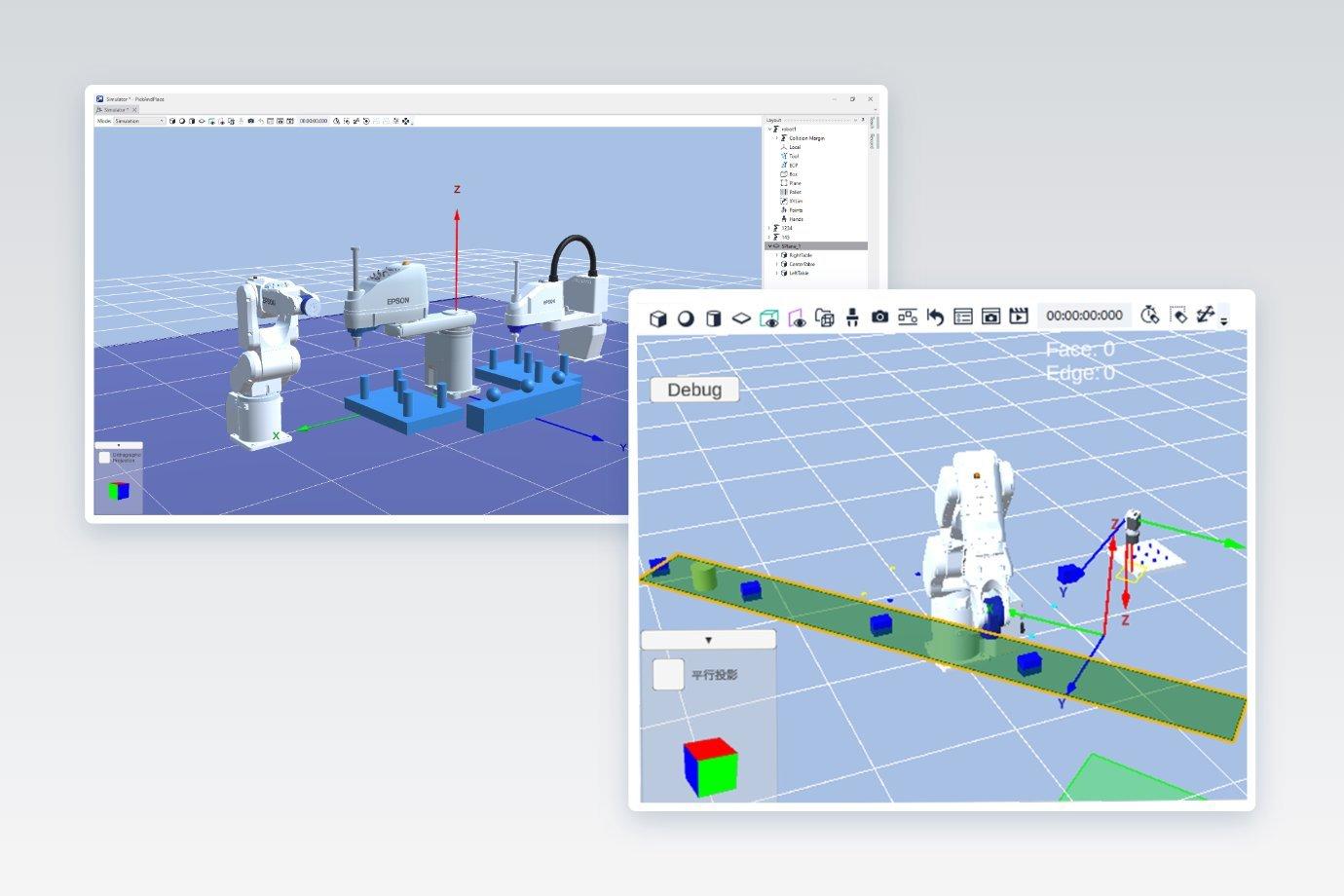1344x896 pixels.
Task: Select Hands in the Layout tree
Action: click(796, 219)
